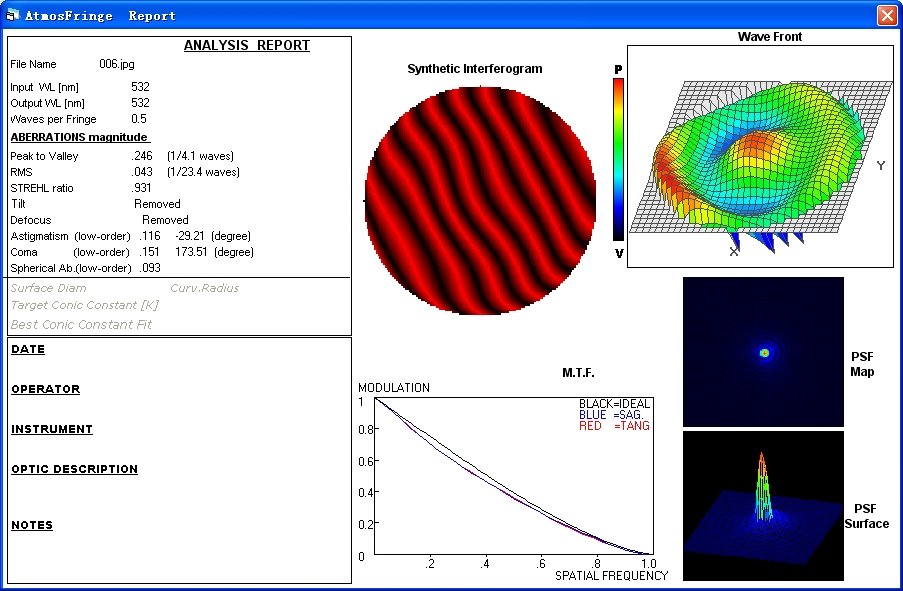
Task: Open the Report menu
Action: pyautogui.click(x=153, y=15)
